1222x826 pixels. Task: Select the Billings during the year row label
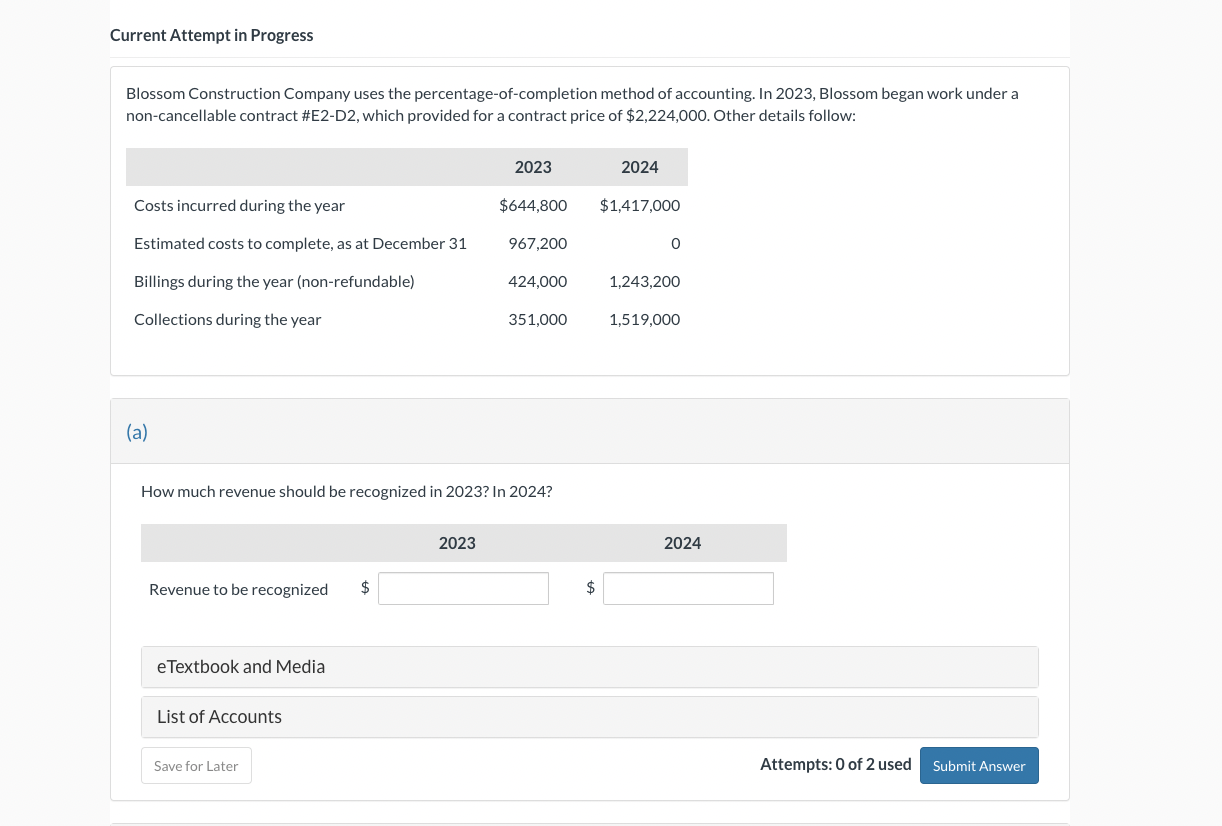(x=274, y=282)
